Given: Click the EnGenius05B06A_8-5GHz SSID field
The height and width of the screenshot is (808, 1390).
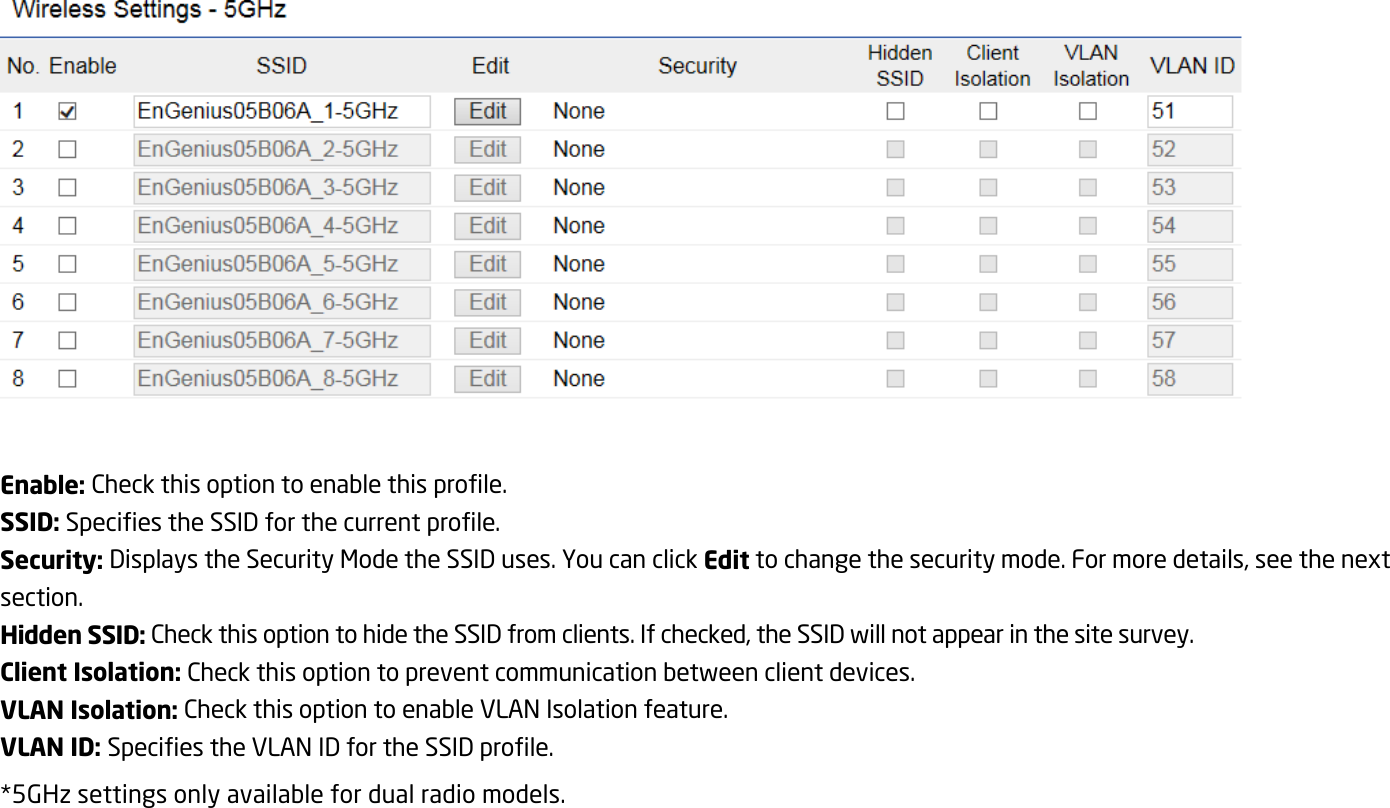Looking at the screenshot, I should 282,379.
